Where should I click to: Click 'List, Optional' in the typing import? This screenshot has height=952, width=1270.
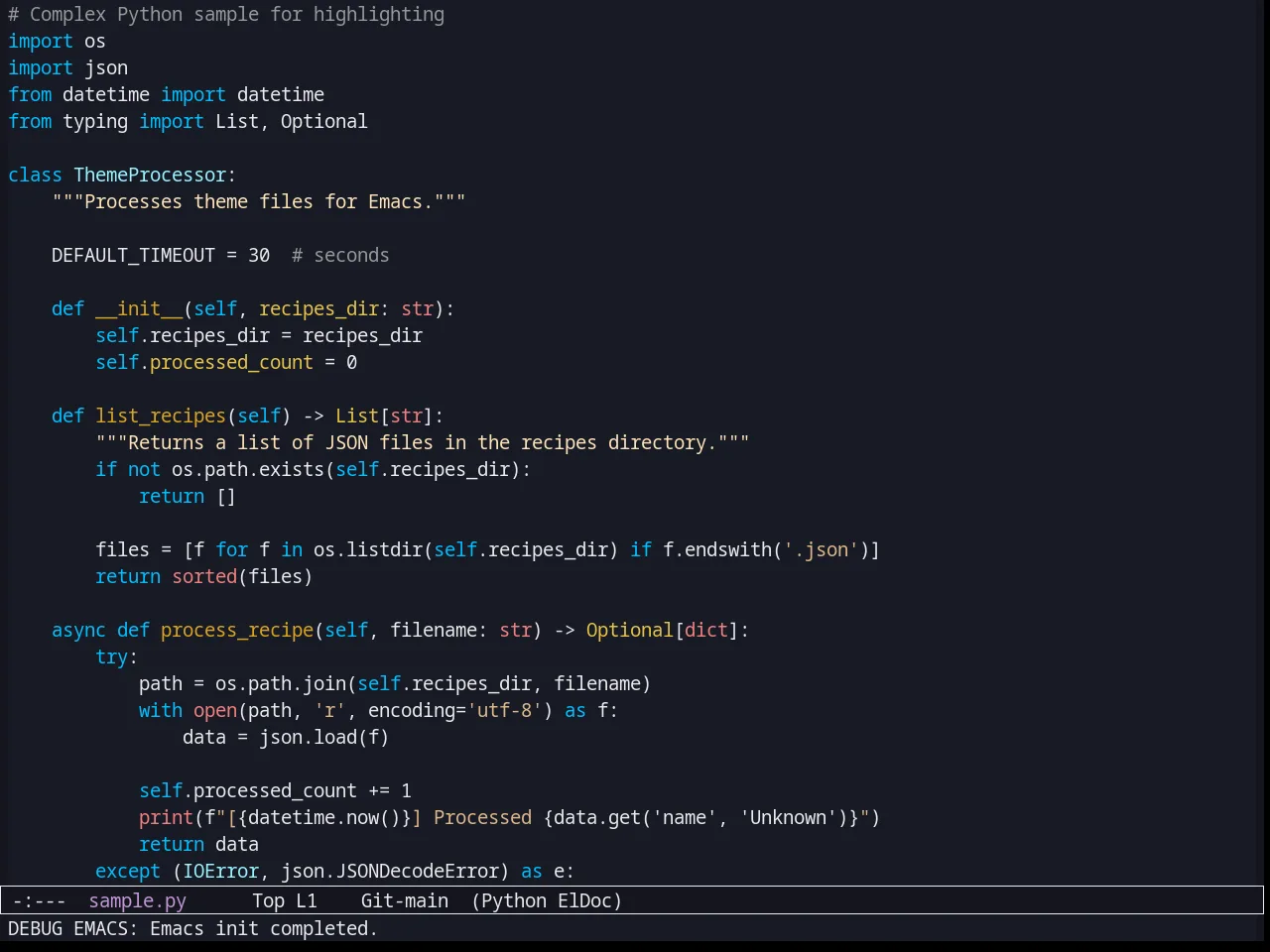[292, 121]
